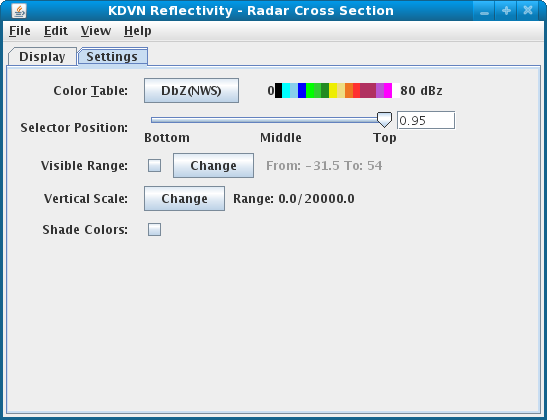
Task: Switch to the Display tab
Action: [42, 57]
